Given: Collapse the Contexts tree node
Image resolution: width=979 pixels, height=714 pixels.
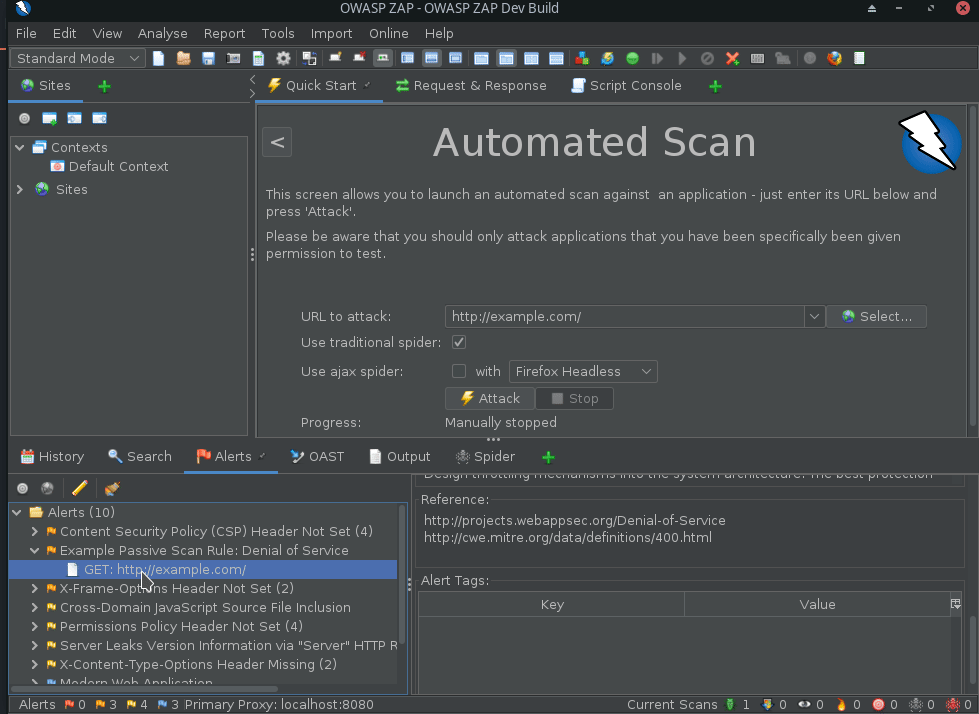Looking at the screenshot, I should pos(20,148).
